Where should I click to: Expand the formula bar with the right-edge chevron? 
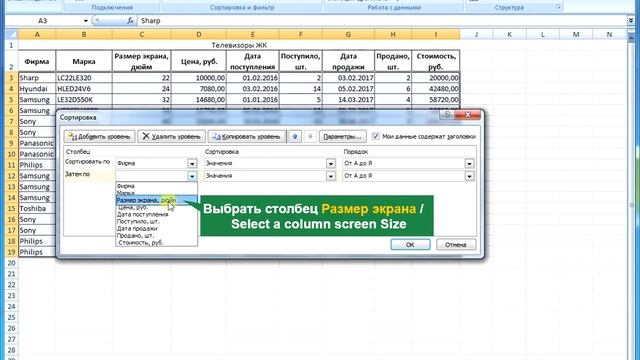click(x=631, y=20)
